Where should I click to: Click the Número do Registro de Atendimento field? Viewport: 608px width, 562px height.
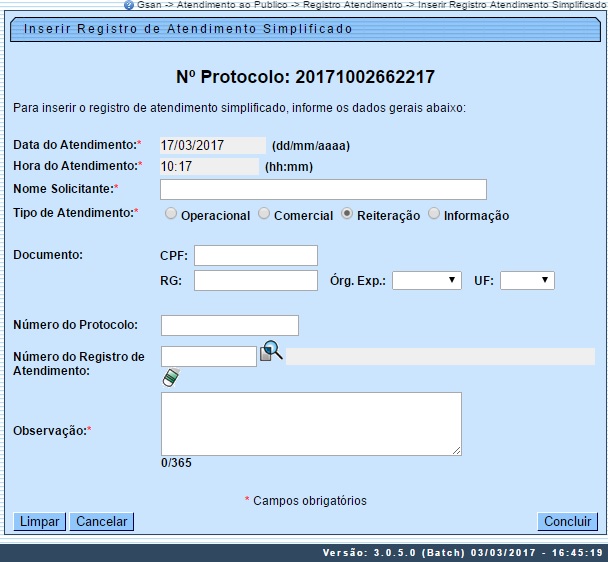click(x=209, y=356)
